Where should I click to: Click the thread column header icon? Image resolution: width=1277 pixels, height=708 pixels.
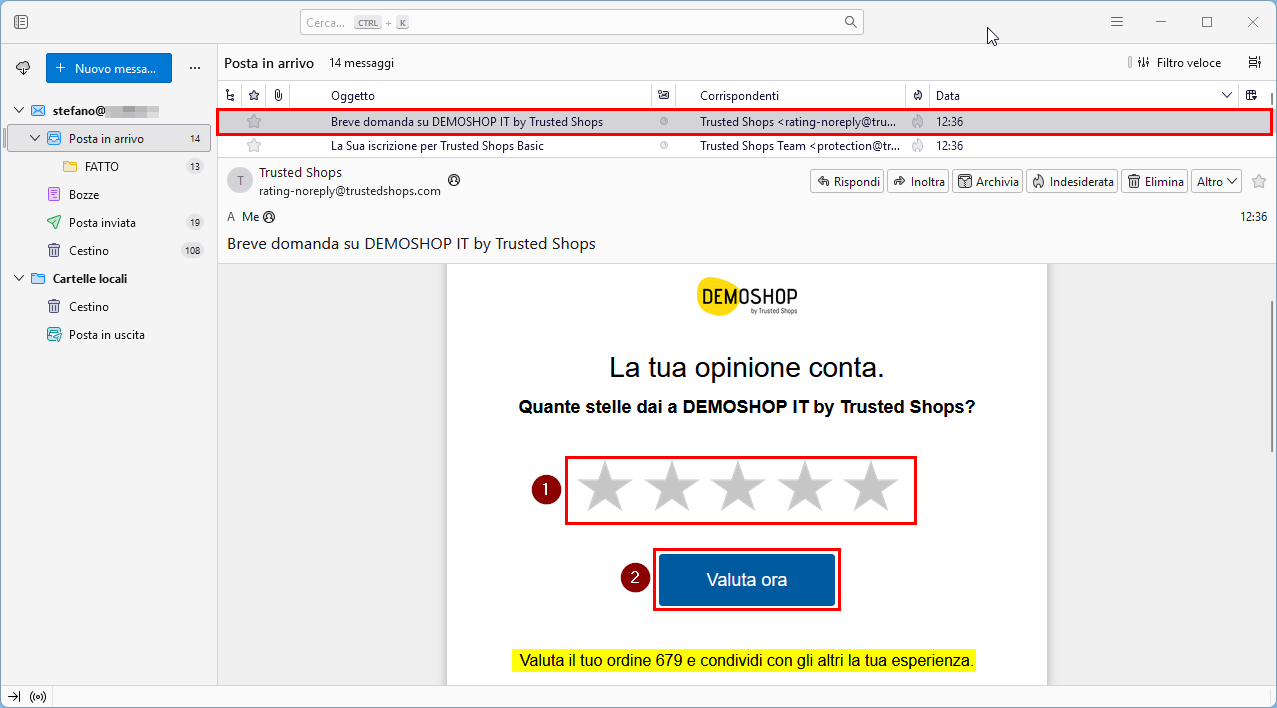[231, 95]
